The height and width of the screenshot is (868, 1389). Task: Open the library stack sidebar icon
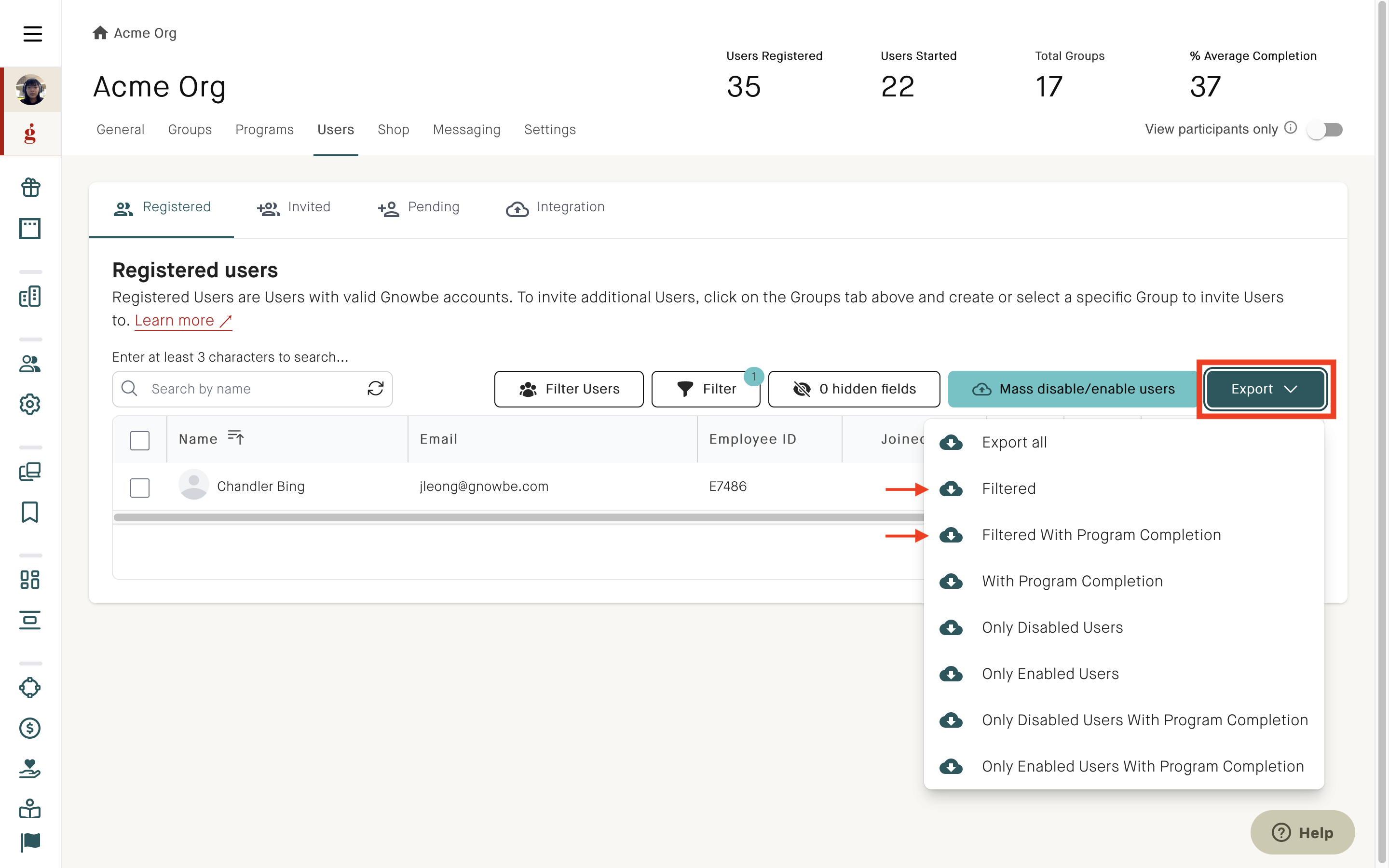30,471
